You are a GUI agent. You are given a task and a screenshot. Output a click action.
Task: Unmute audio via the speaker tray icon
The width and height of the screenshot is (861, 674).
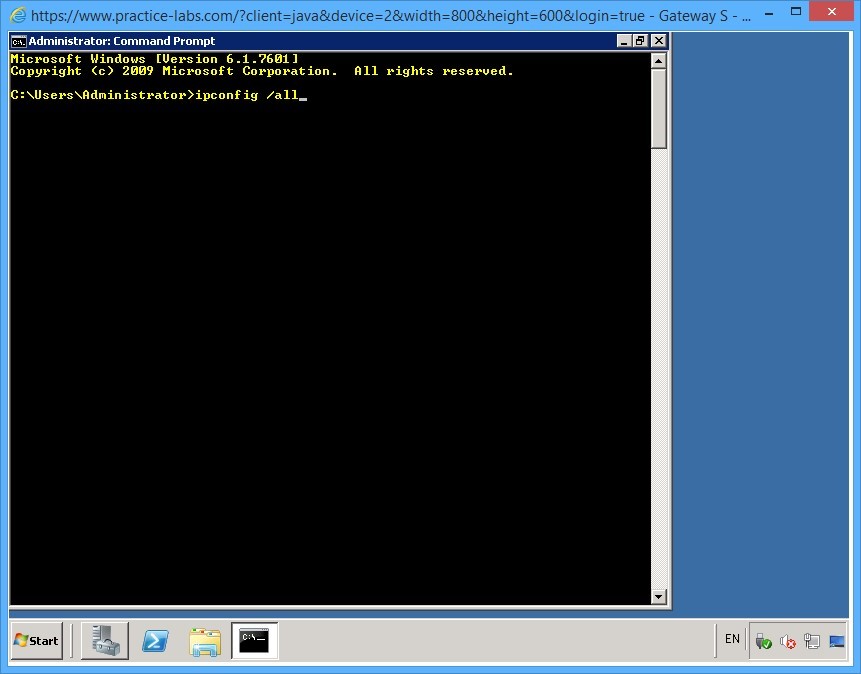point(788,641)
